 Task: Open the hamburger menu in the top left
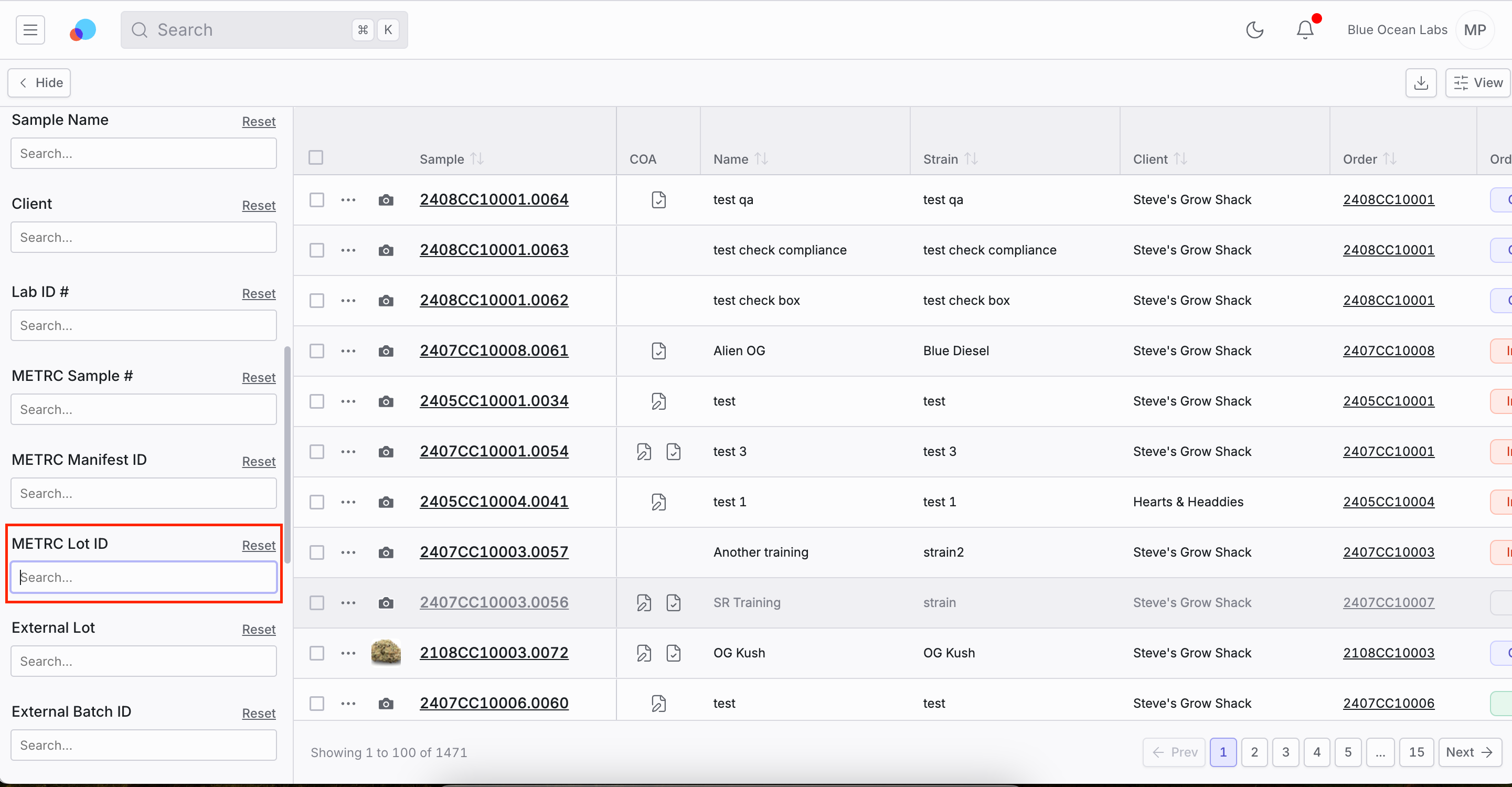click(x=30, y=29)
